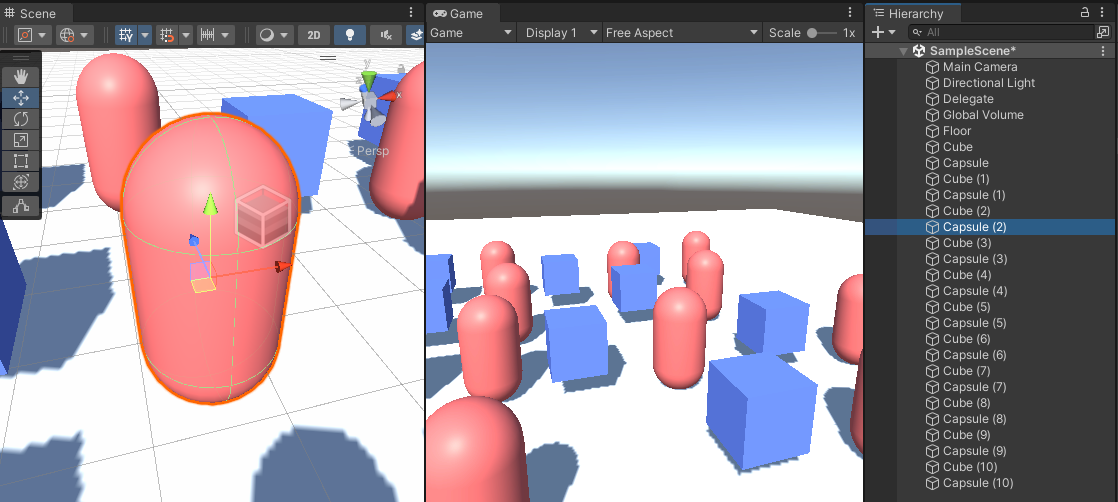This screenshot has height=502, width=1118.
Task: Select the Rotate tool
Action: point(21,119)
